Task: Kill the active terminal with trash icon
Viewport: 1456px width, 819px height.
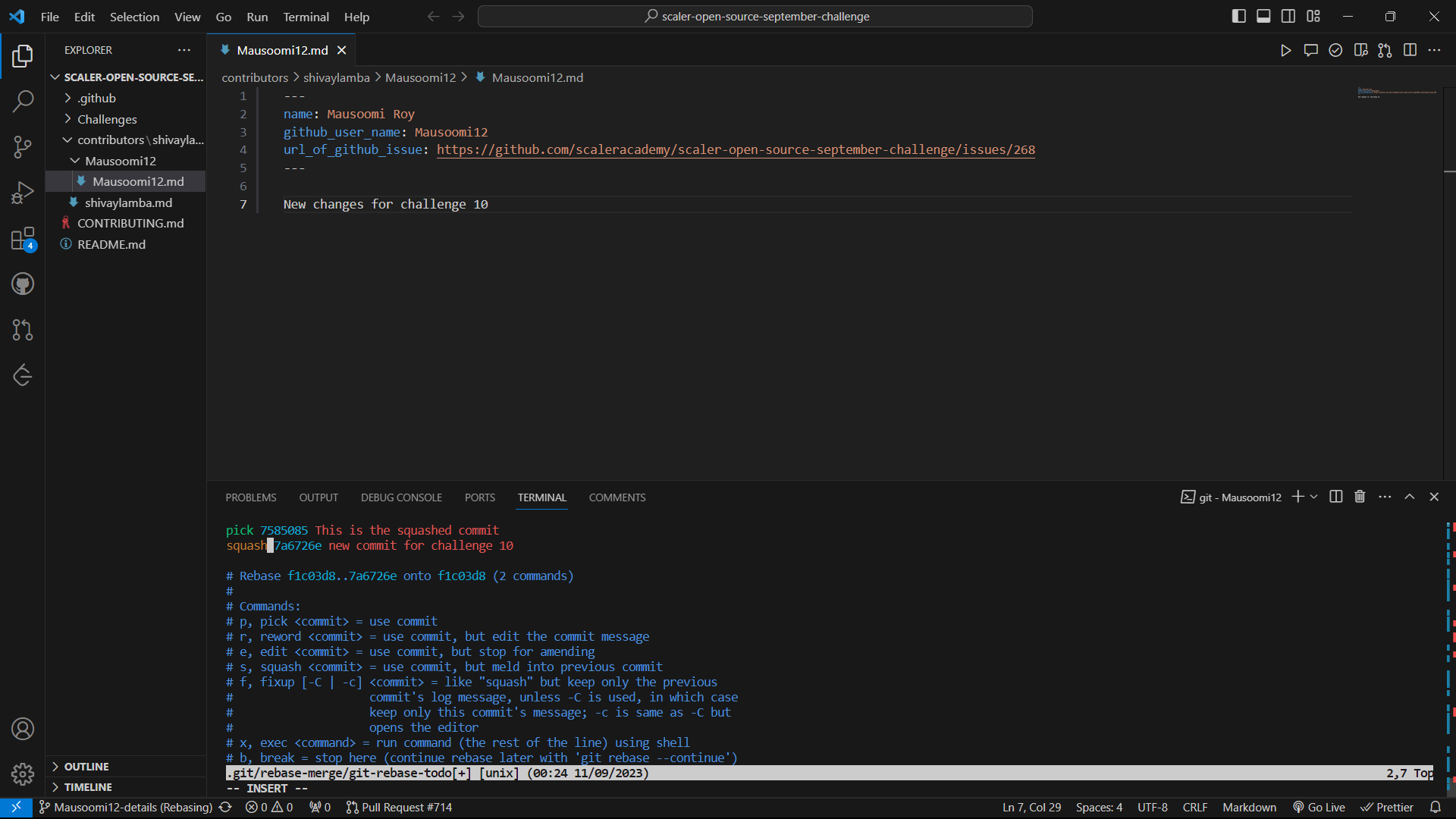Action: point(1359,497)
